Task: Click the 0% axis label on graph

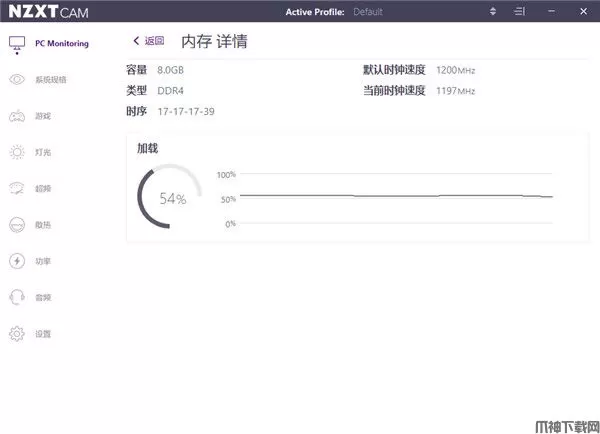Action: coord(230,224)
